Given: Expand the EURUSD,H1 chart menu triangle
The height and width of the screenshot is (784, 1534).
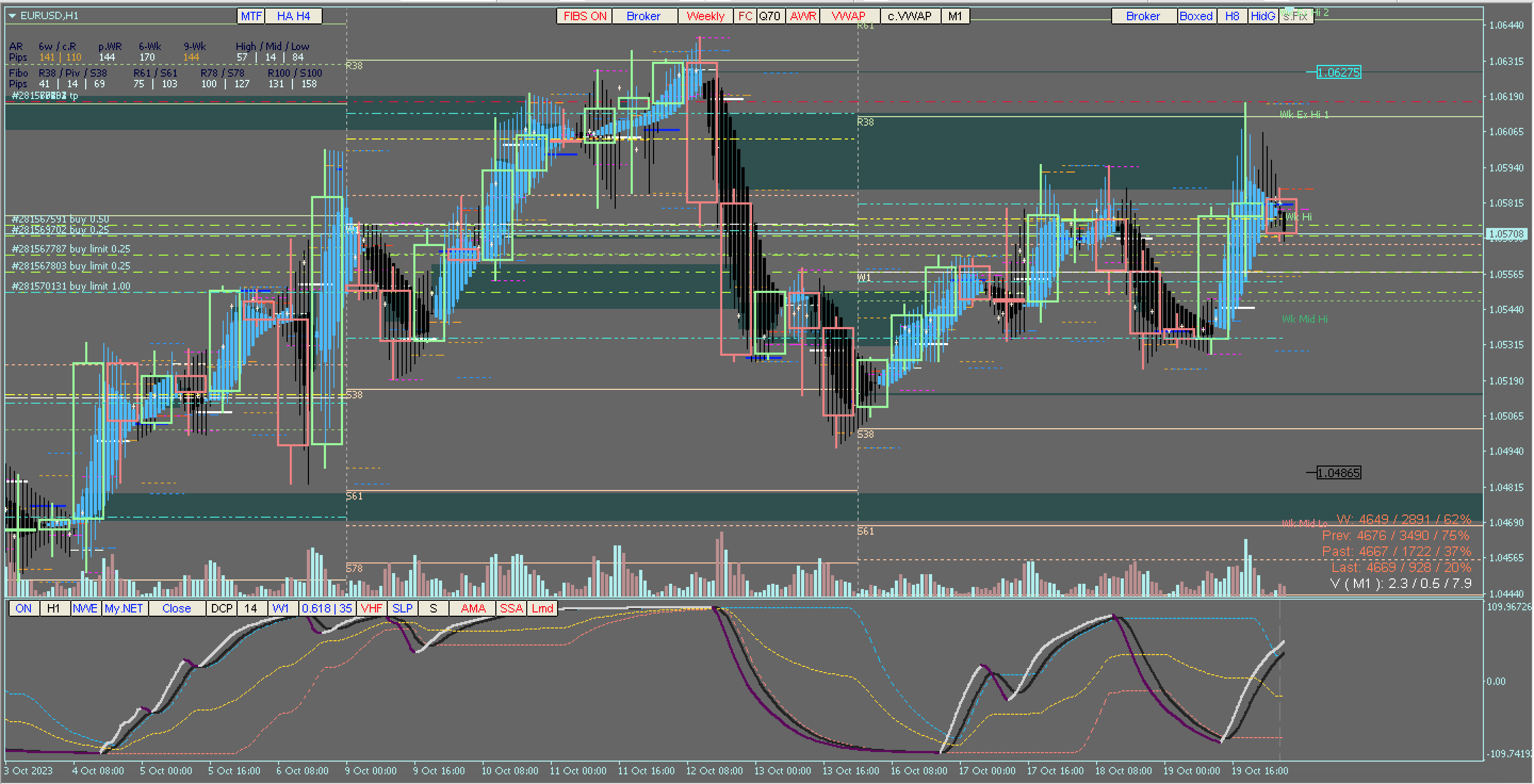Looking at the screenshot, I should pyautogui.click(x=12, y=15).
